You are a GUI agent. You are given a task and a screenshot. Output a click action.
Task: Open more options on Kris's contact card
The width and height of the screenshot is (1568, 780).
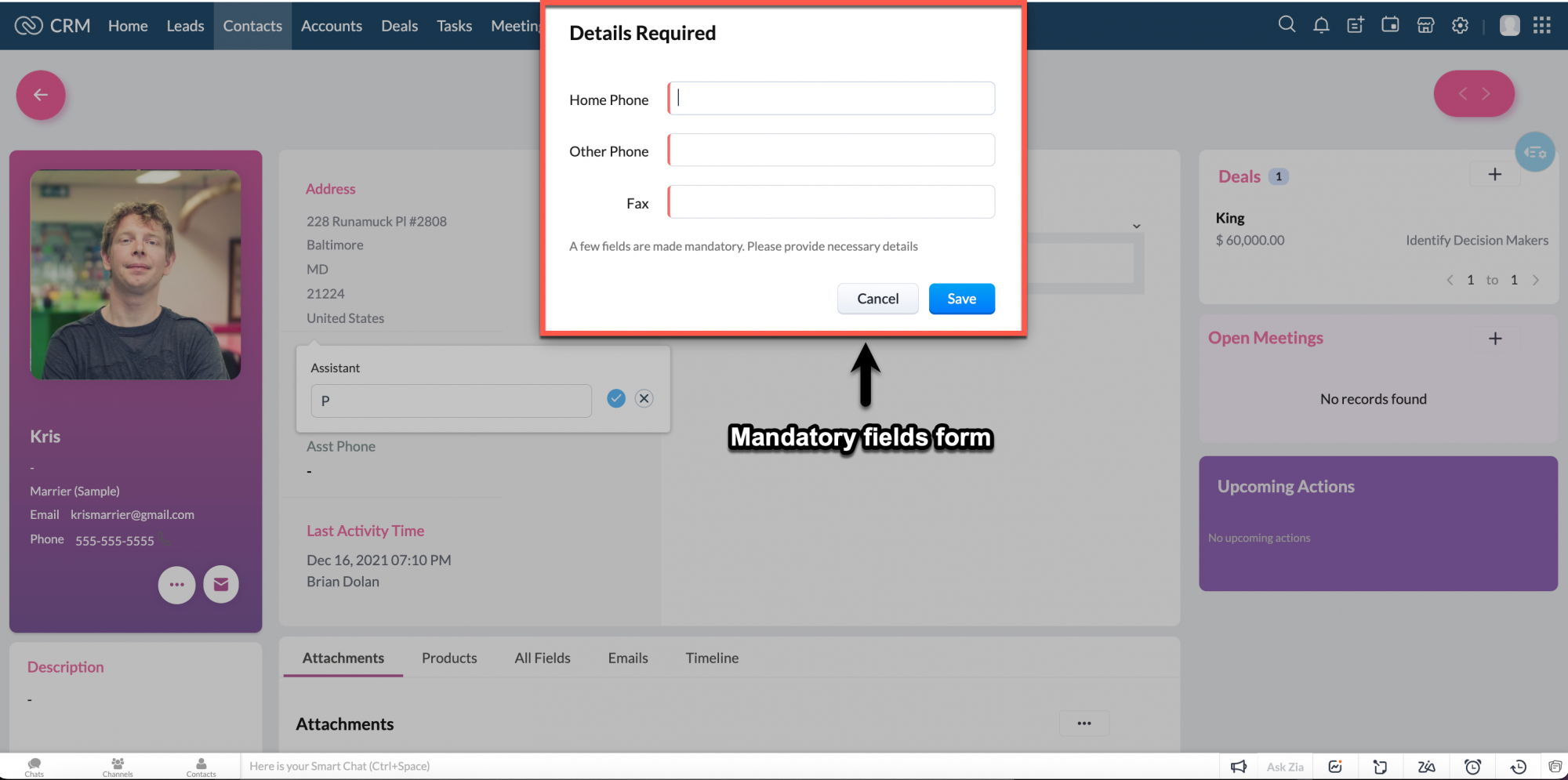176,585
